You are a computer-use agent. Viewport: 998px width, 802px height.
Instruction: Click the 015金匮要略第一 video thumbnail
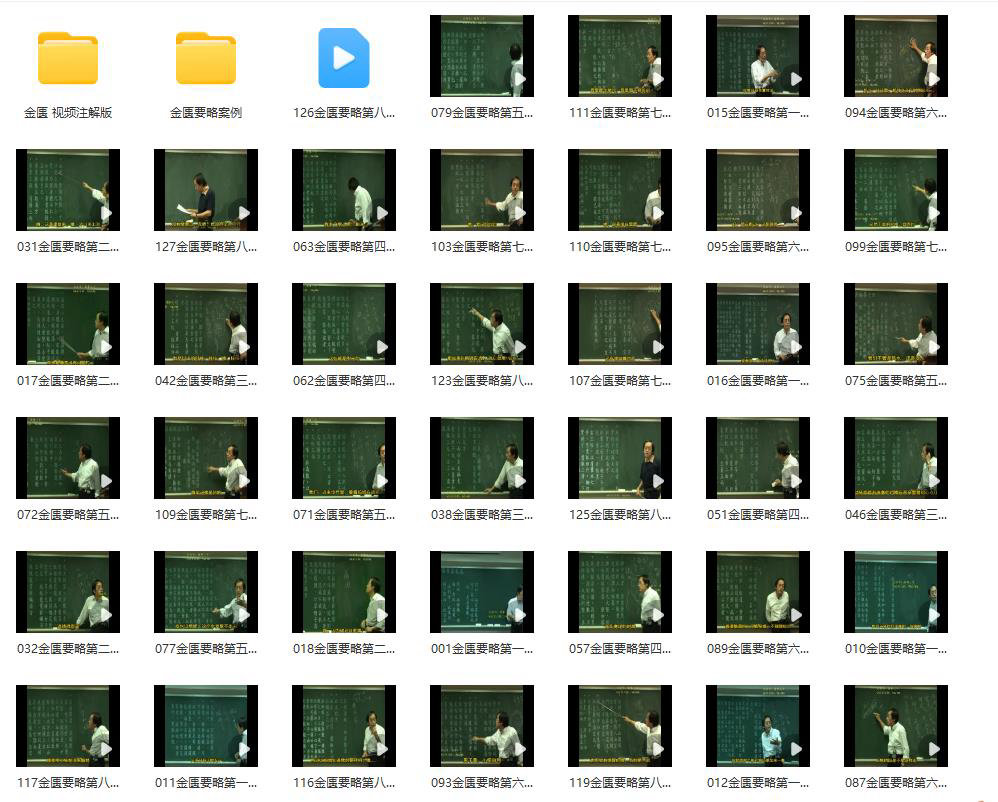coord(758,56)
